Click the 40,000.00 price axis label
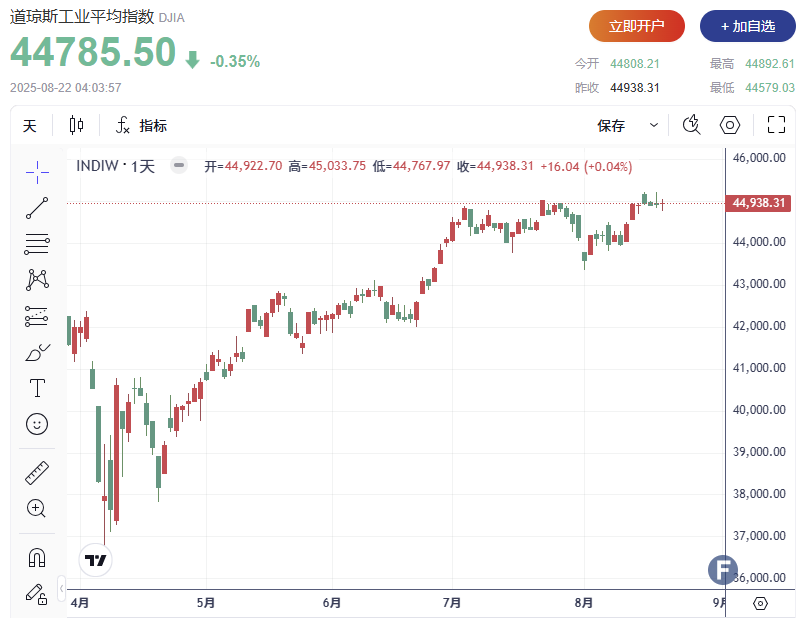Image resolution: width=803 pixels, height=618 pixels. click(x=759, y=410)
